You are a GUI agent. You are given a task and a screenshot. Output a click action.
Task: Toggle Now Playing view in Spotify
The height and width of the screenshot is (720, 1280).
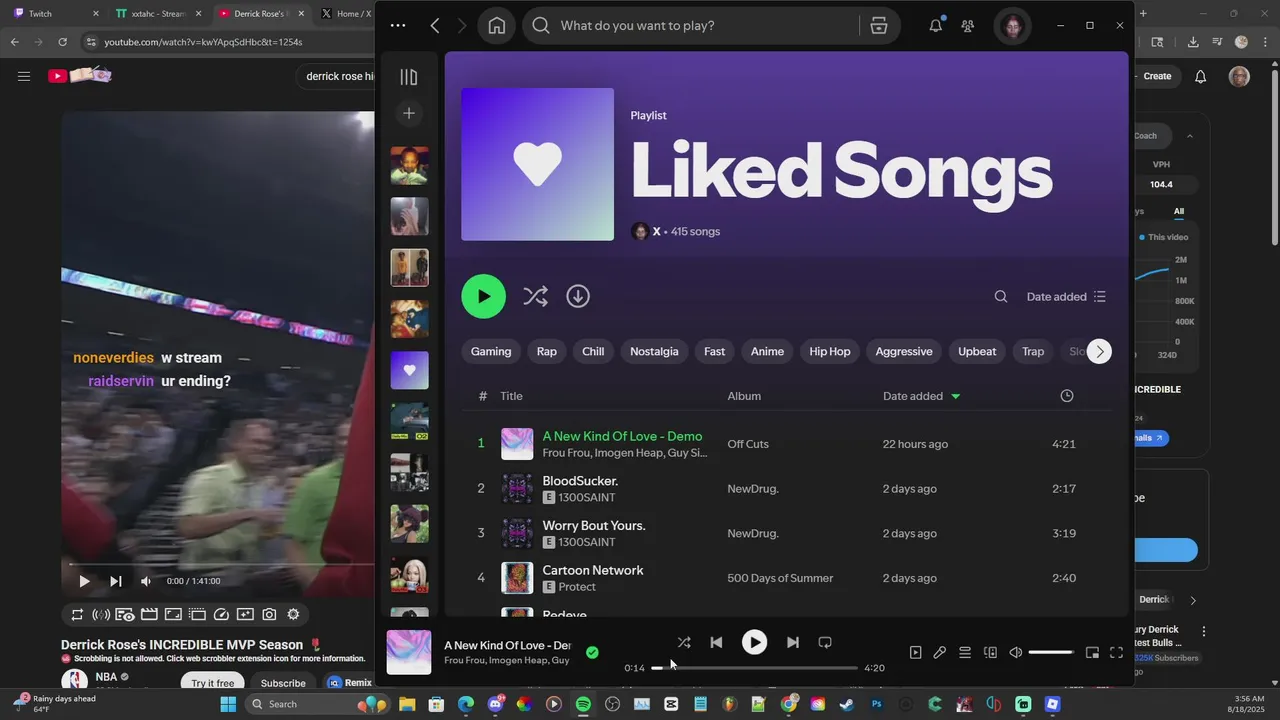915,653
